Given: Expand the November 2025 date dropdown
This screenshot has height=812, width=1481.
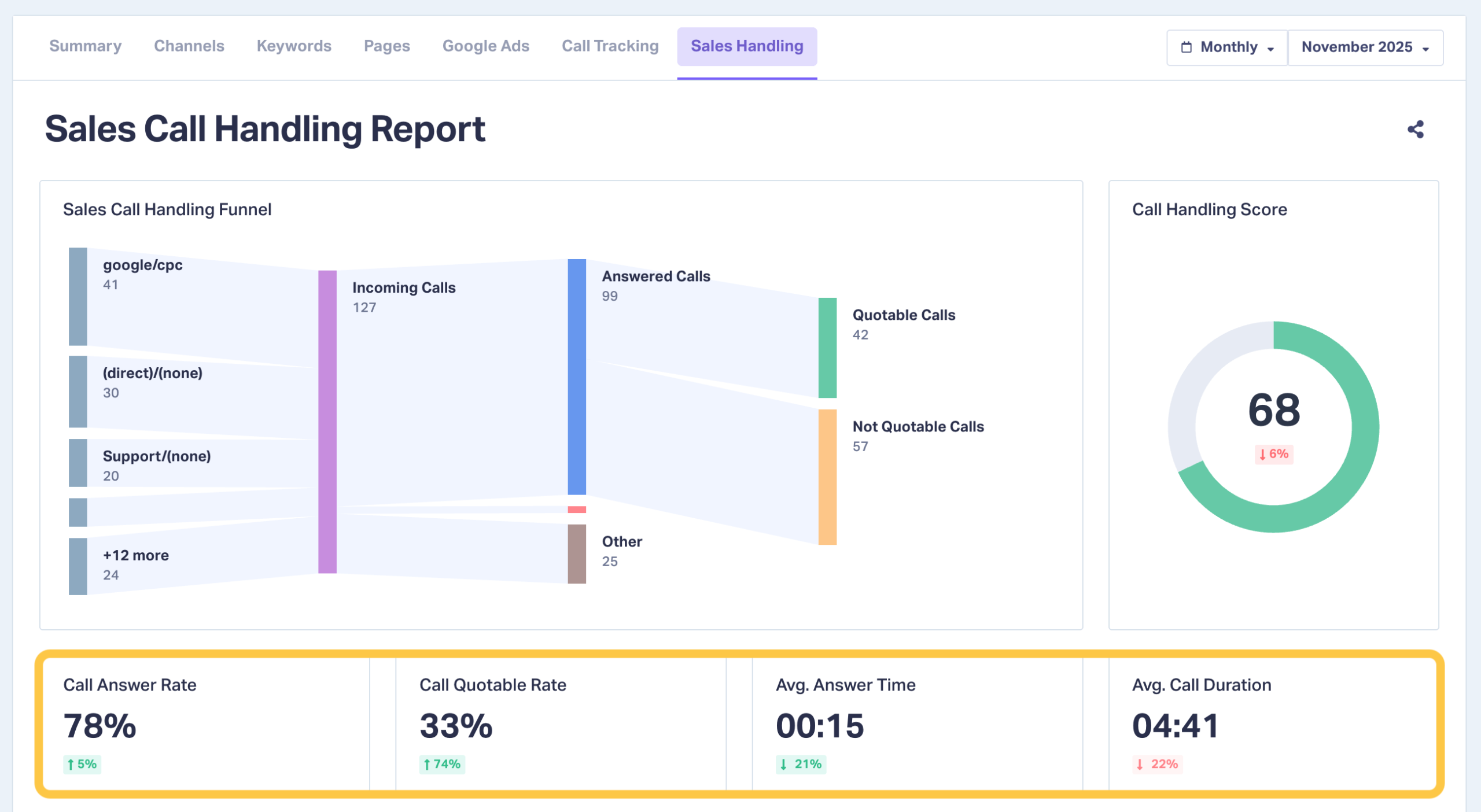Looking at the screenshot, I should (1365, 47).
